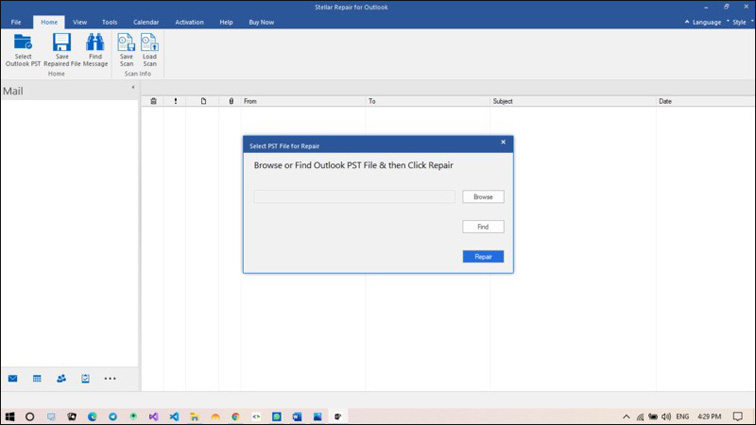Click the 4:29 PM taskbar clock
Viewport: 756px width, 425px height.
(709, 416)
